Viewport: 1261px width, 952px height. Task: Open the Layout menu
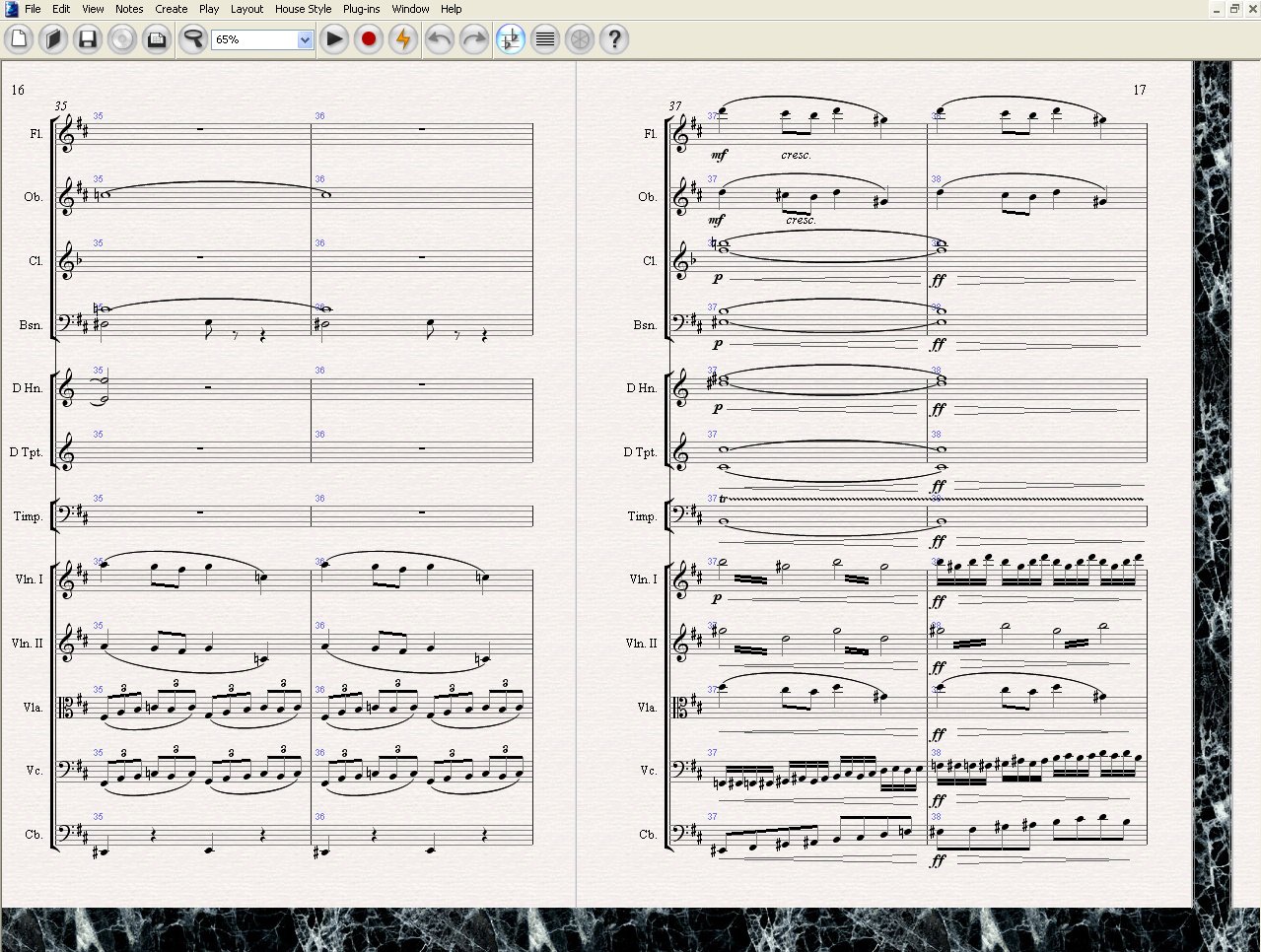[246, 9]
